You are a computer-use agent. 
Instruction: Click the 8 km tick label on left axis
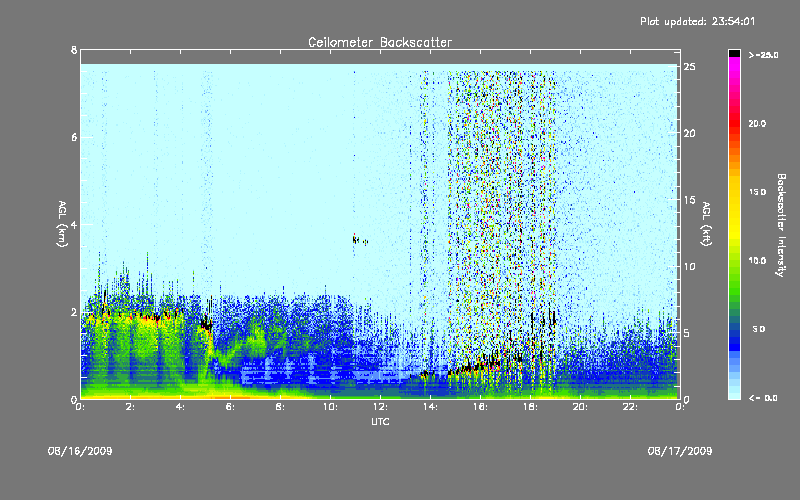74,50
